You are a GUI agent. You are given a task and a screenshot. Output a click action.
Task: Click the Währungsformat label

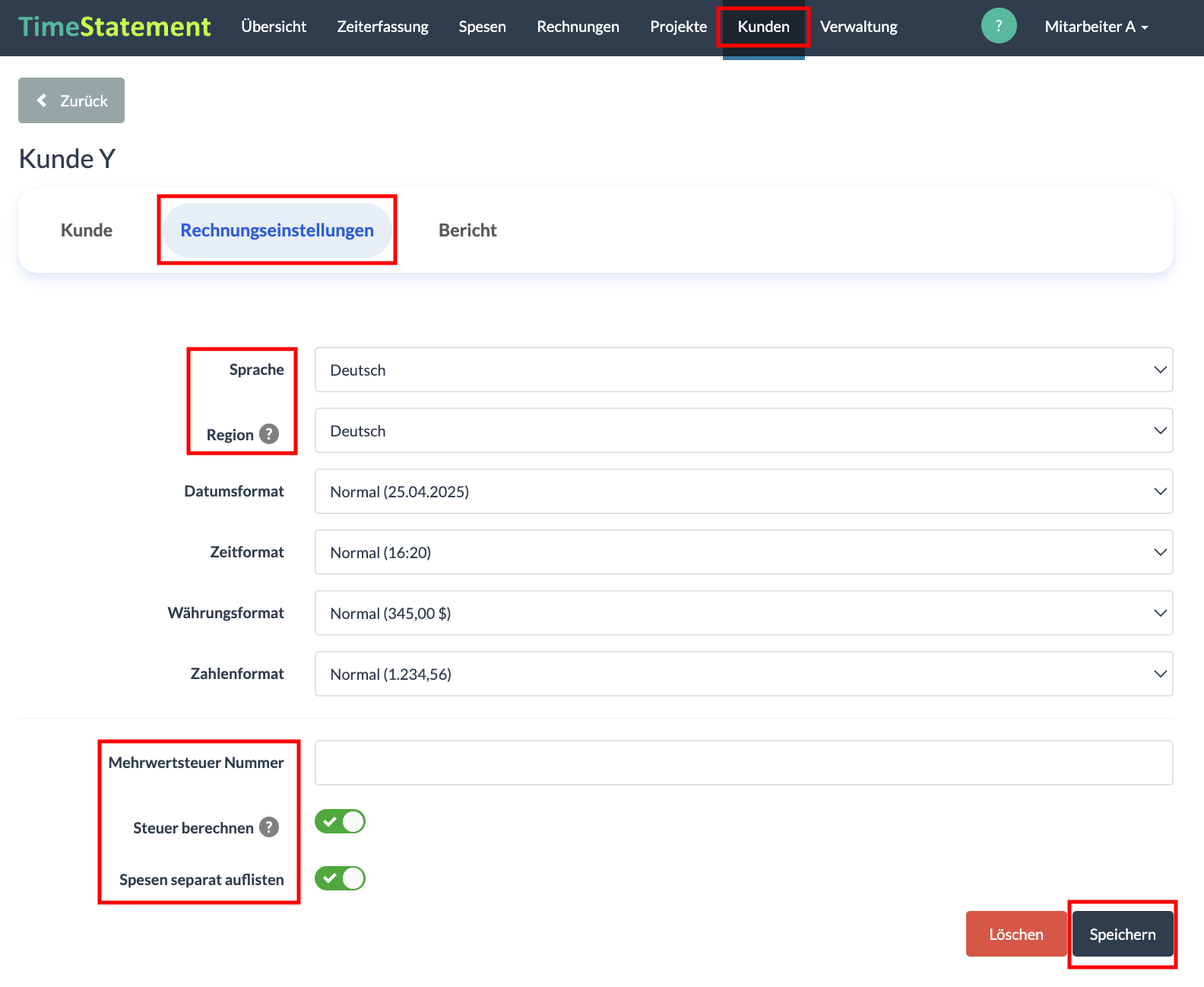[x=226, y=613]
